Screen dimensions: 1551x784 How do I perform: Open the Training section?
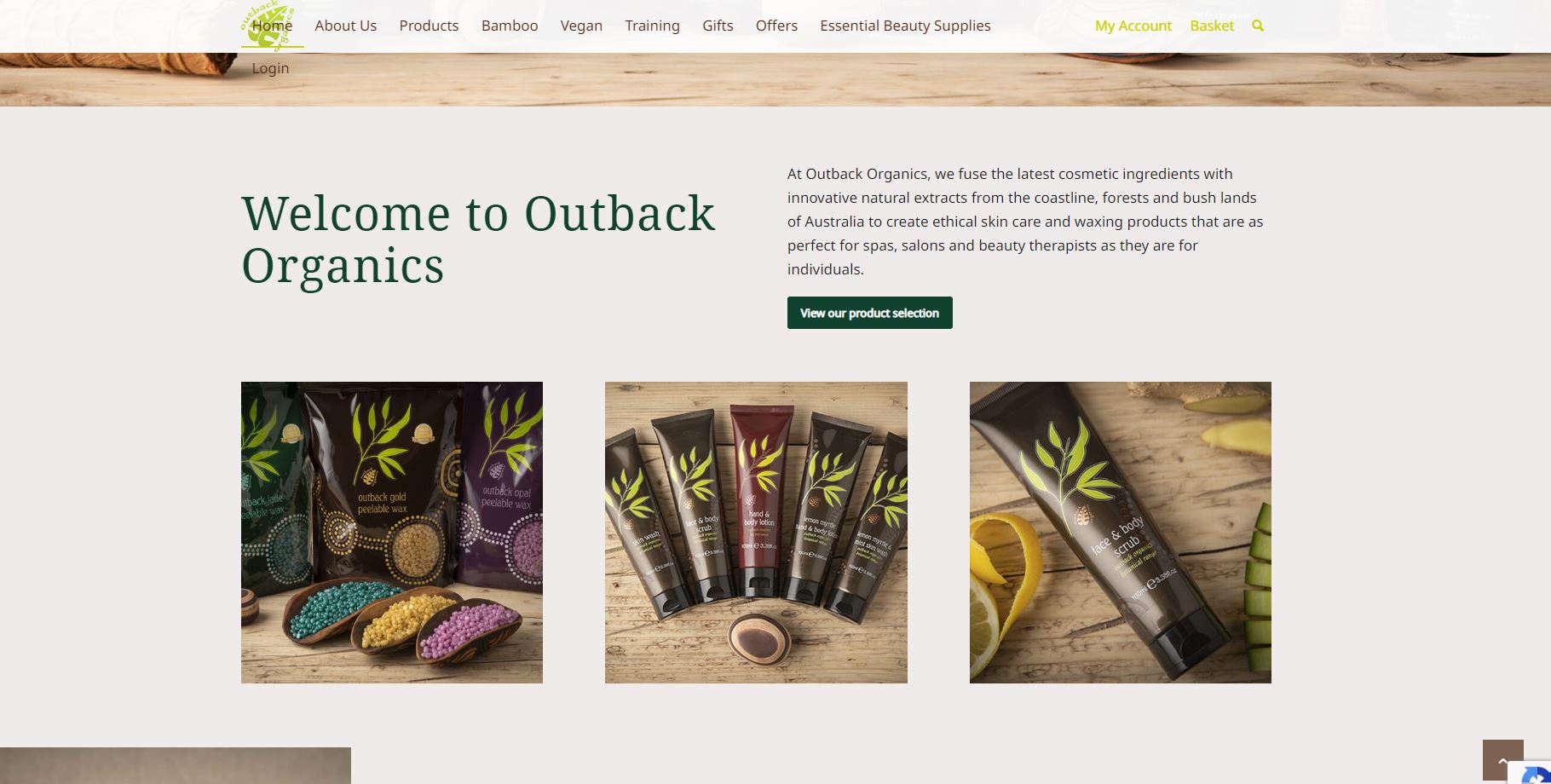tap(652, 26)
